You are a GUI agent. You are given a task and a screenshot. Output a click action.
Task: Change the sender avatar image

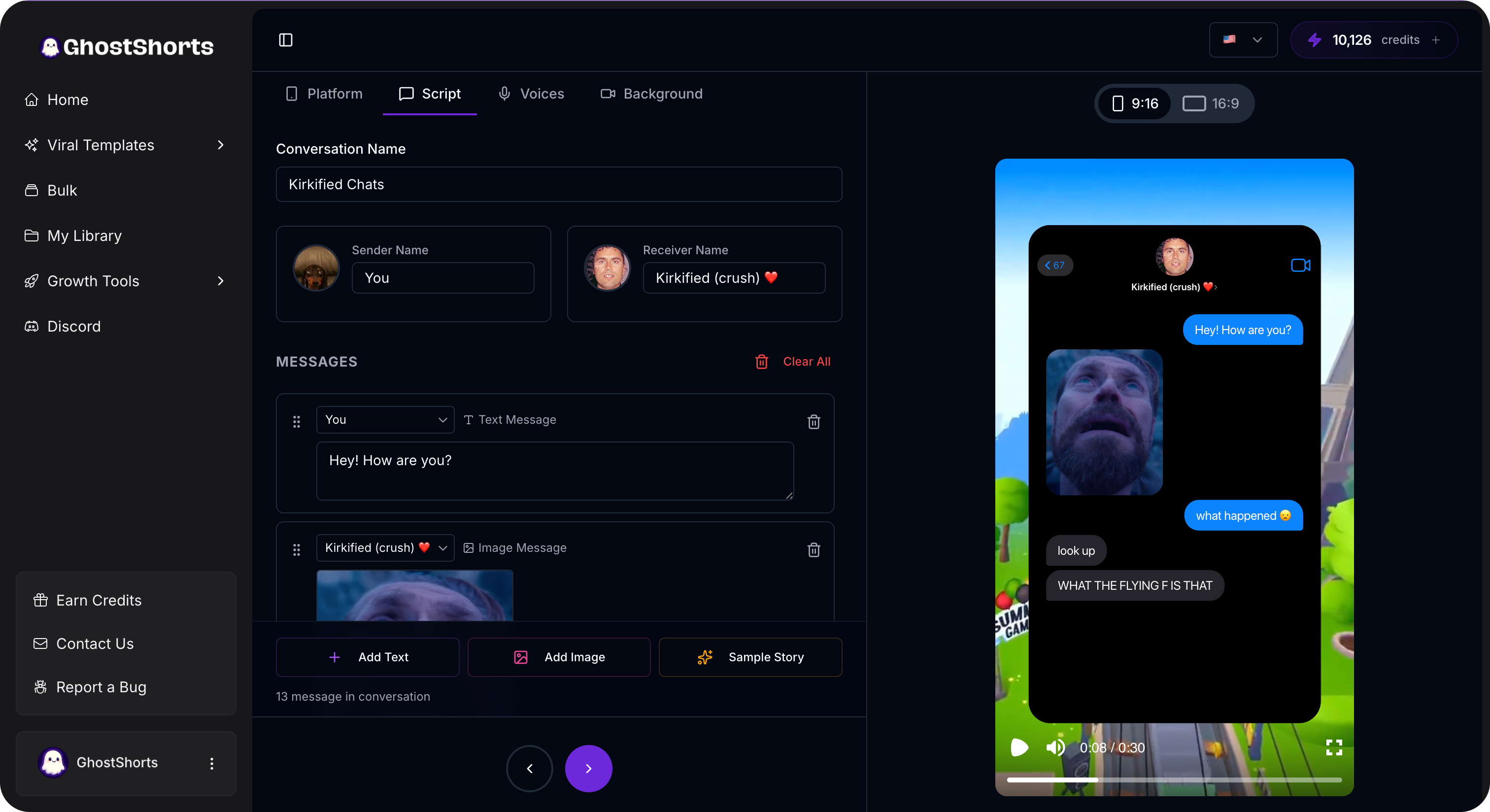[x=316, y=268]
